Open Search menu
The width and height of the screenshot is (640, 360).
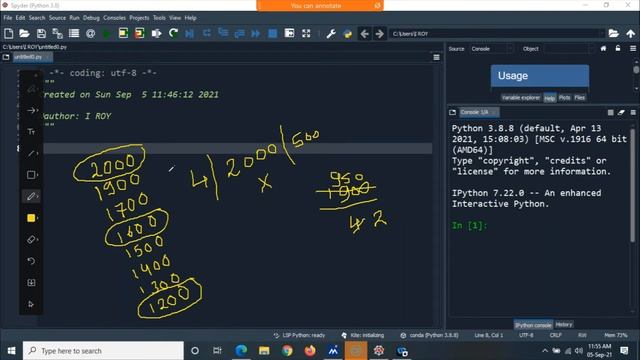click(37, 18)
